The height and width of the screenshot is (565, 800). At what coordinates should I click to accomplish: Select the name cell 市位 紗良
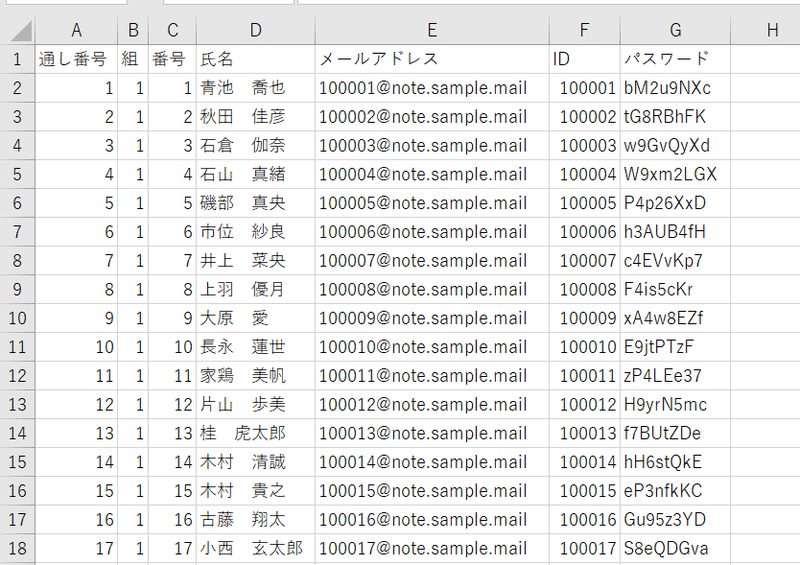point(256,232)
